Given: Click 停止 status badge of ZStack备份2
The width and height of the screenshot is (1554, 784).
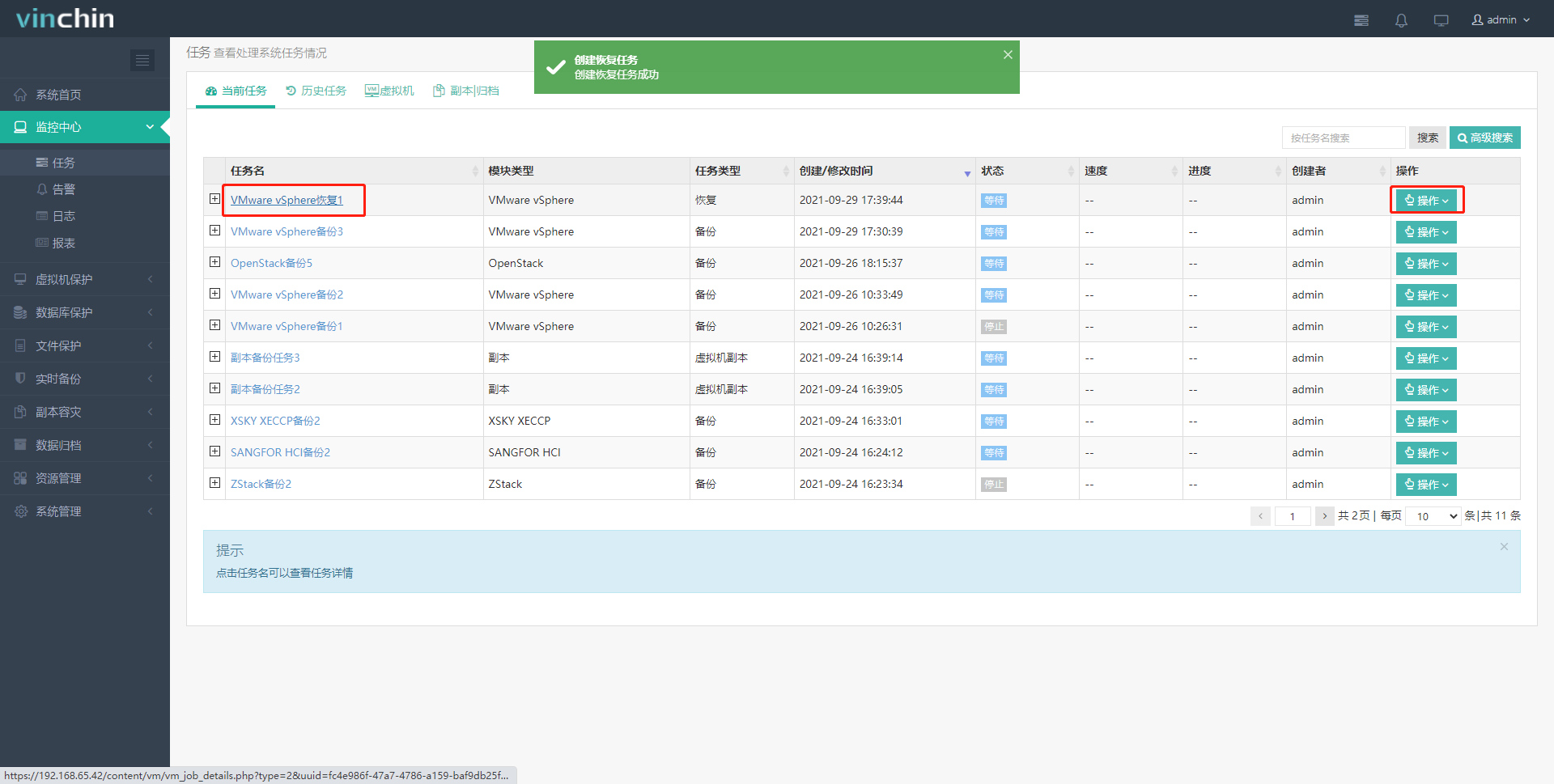Looking at the screenshot, I should pyautogui.click(x=994, y=484).
